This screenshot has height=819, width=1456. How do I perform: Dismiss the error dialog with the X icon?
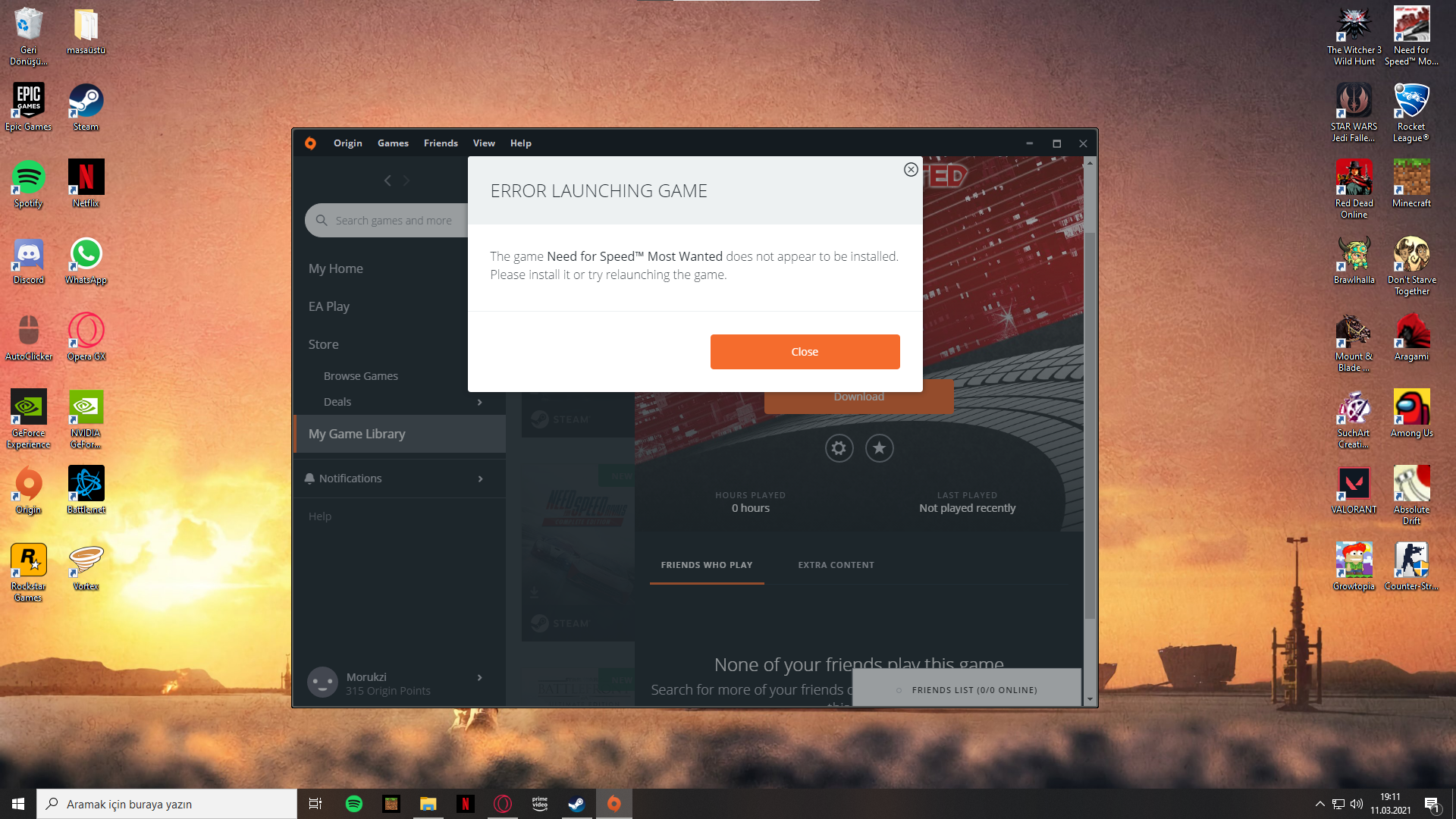(911, 170)
